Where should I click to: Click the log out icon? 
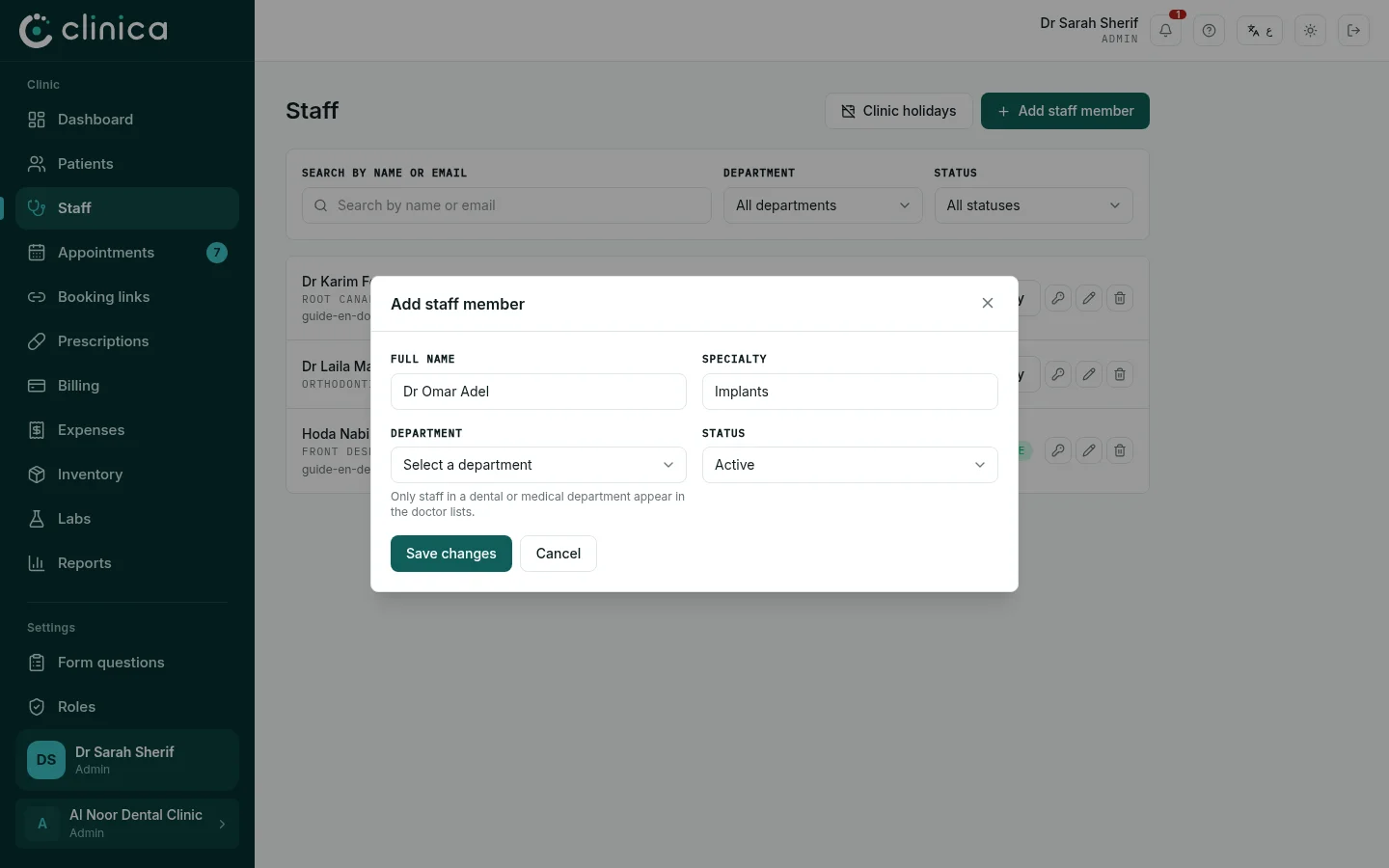point(1353,31)
